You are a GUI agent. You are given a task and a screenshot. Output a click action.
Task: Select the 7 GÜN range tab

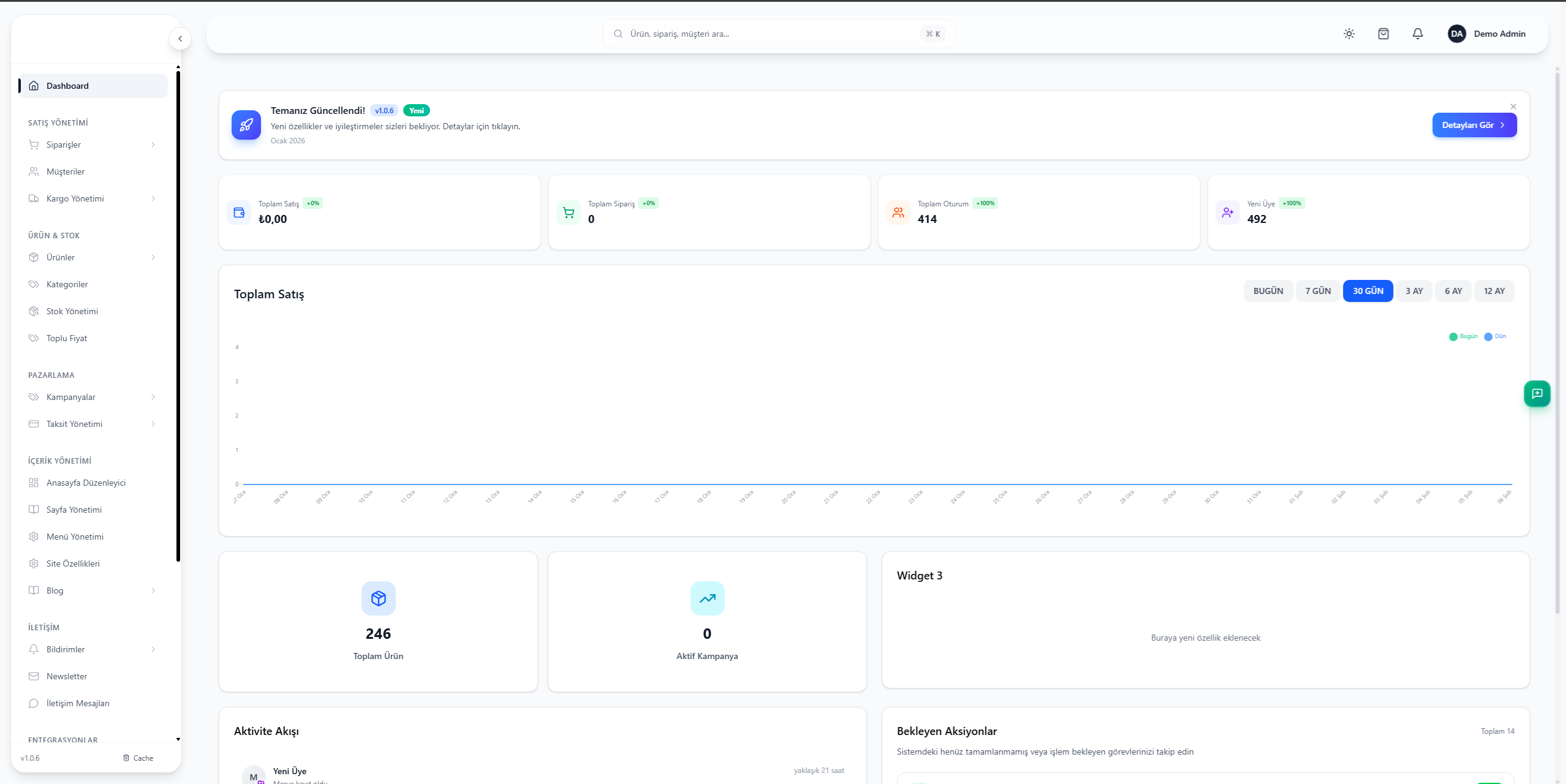[1318, 291]
